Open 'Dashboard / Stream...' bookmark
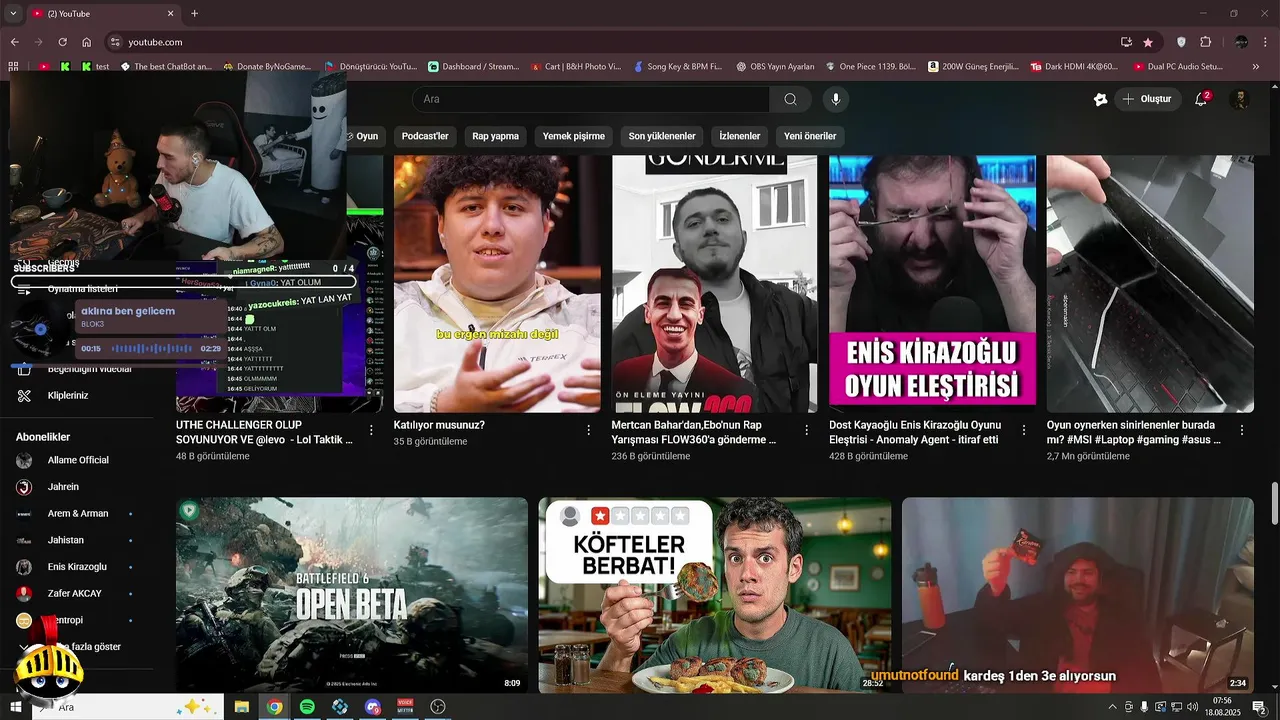This screenshot has height=720, width=1280. [473, 66]
